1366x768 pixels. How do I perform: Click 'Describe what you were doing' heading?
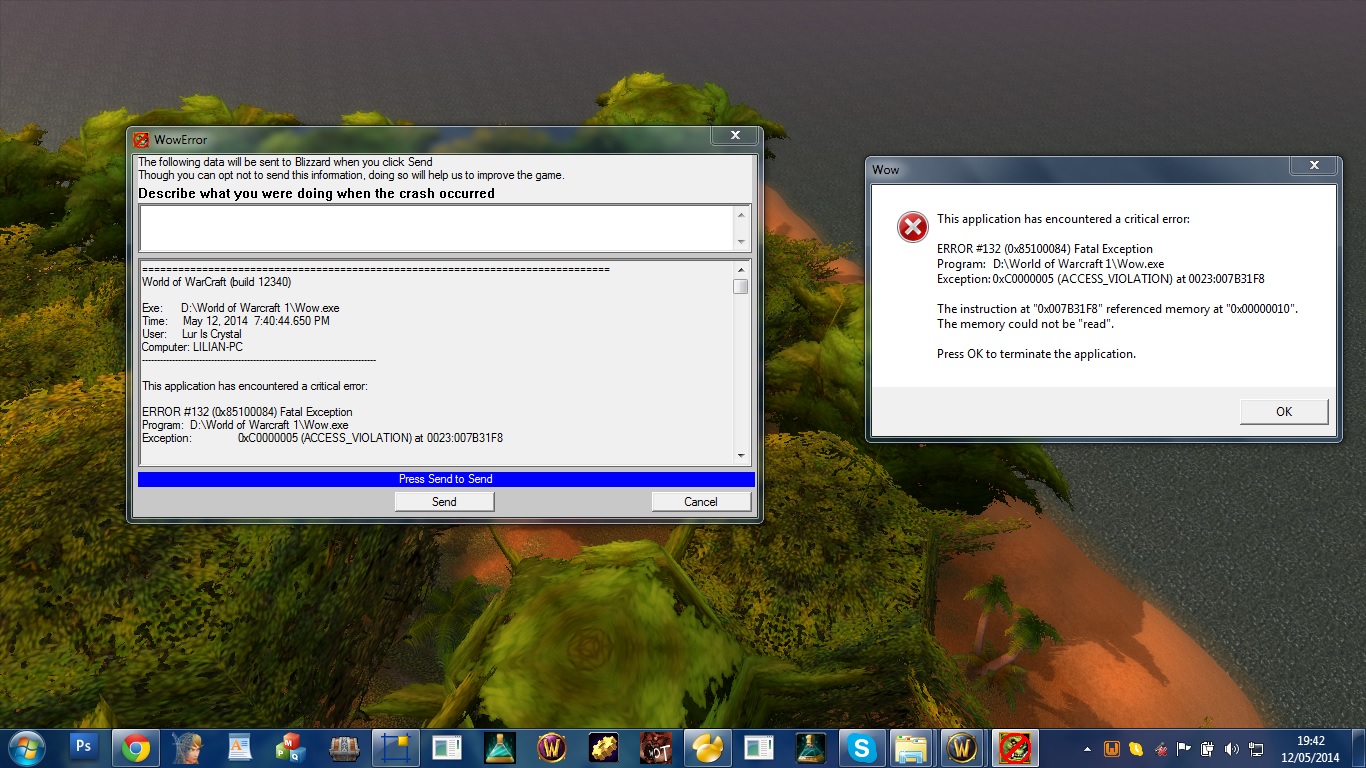[x=316, y=194]
